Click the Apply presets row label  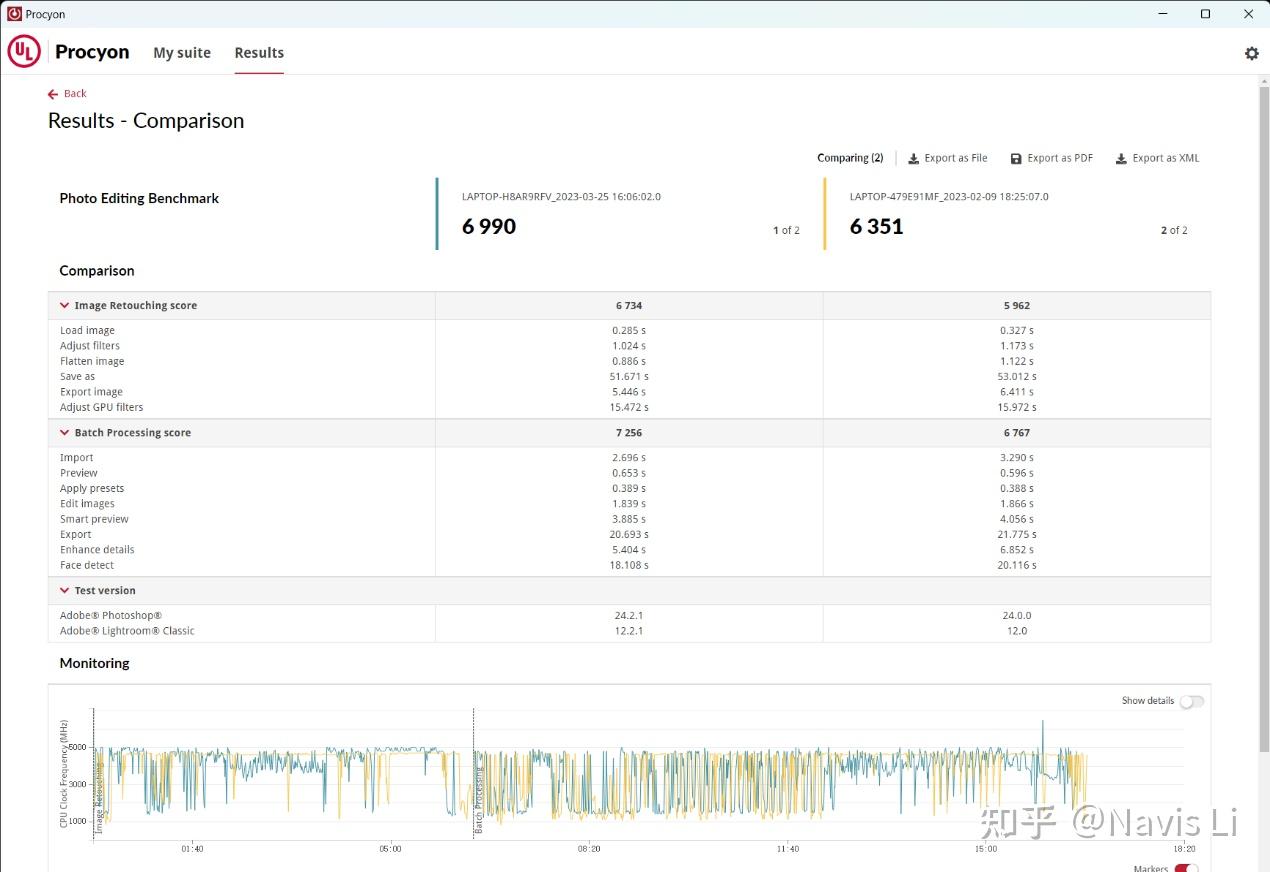click(x=92, y=489)
